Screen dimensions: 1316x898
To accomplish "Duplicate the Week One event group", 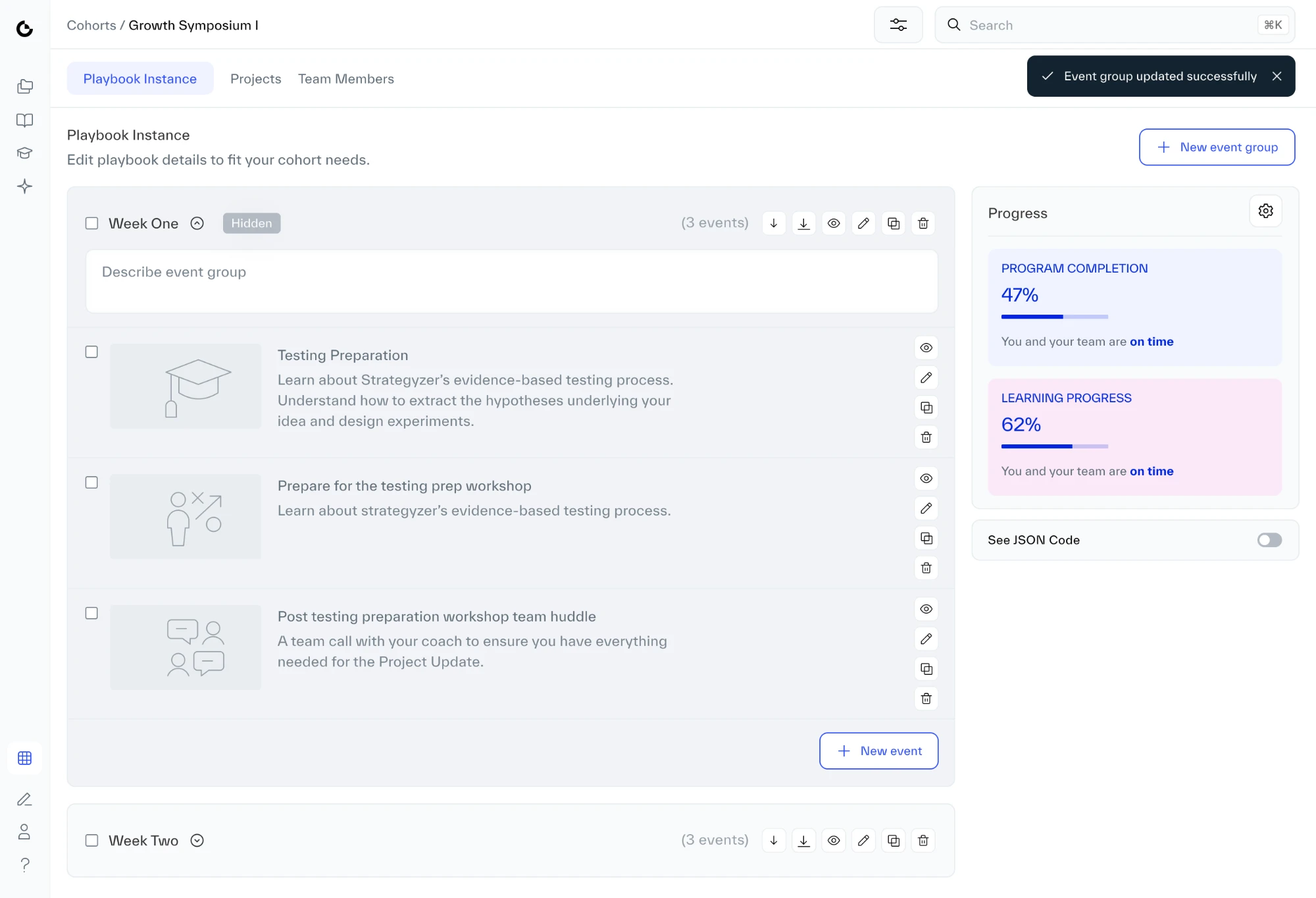I will tap(894, 223).
